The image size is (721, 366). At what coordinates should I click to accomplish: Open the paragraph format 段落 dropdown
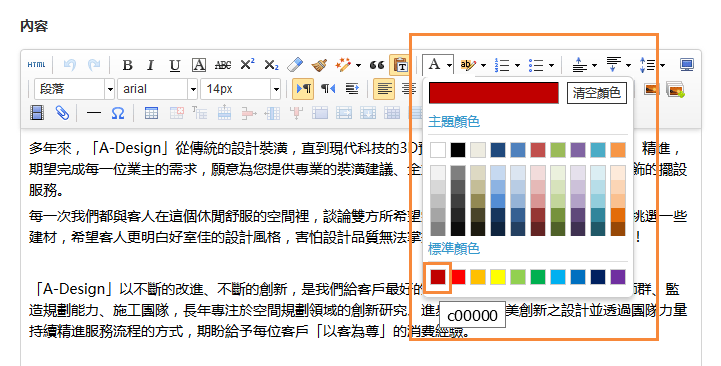(110, 89)
